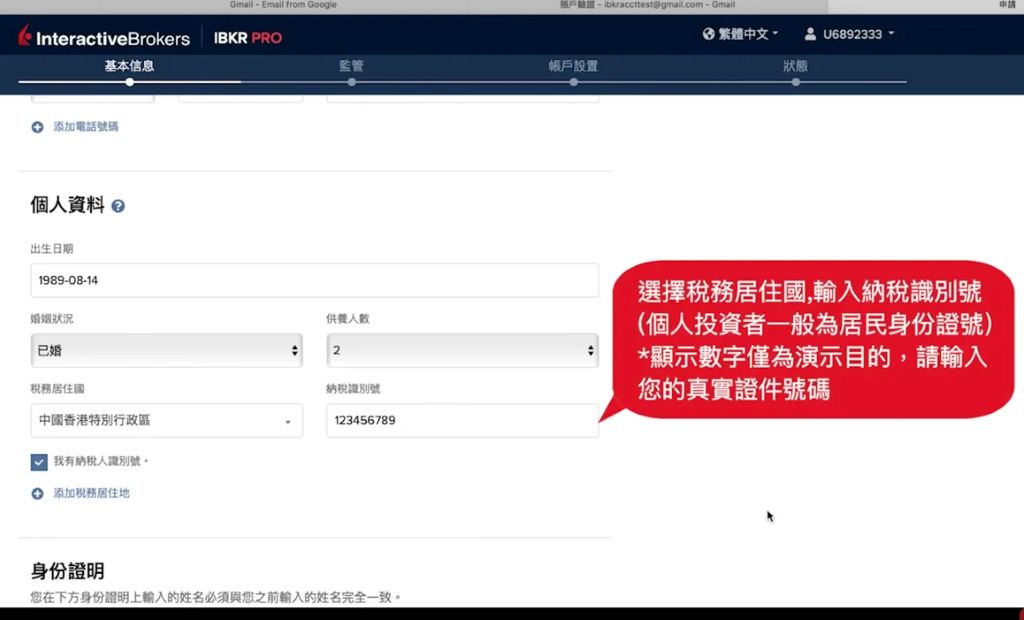Click the 納稅識別號 input field
1024x620 pixels.
click(x=462, y=421)
